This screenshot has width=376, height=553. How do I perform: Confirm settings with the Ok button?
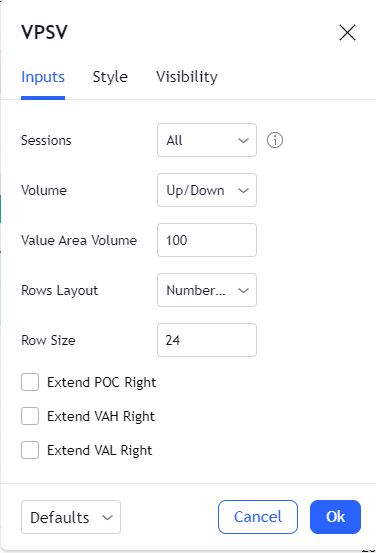point(335,517)
